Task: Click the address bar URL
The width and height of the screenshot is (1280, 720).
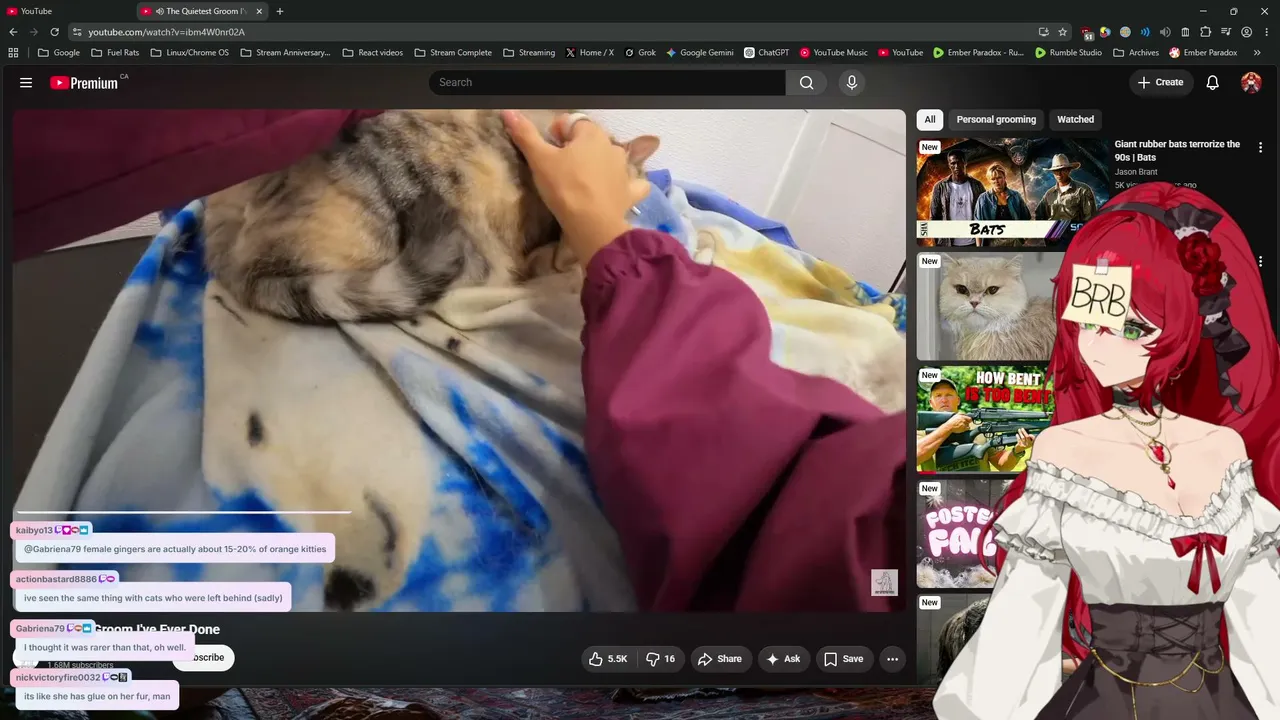Action: tap(166, 32)
